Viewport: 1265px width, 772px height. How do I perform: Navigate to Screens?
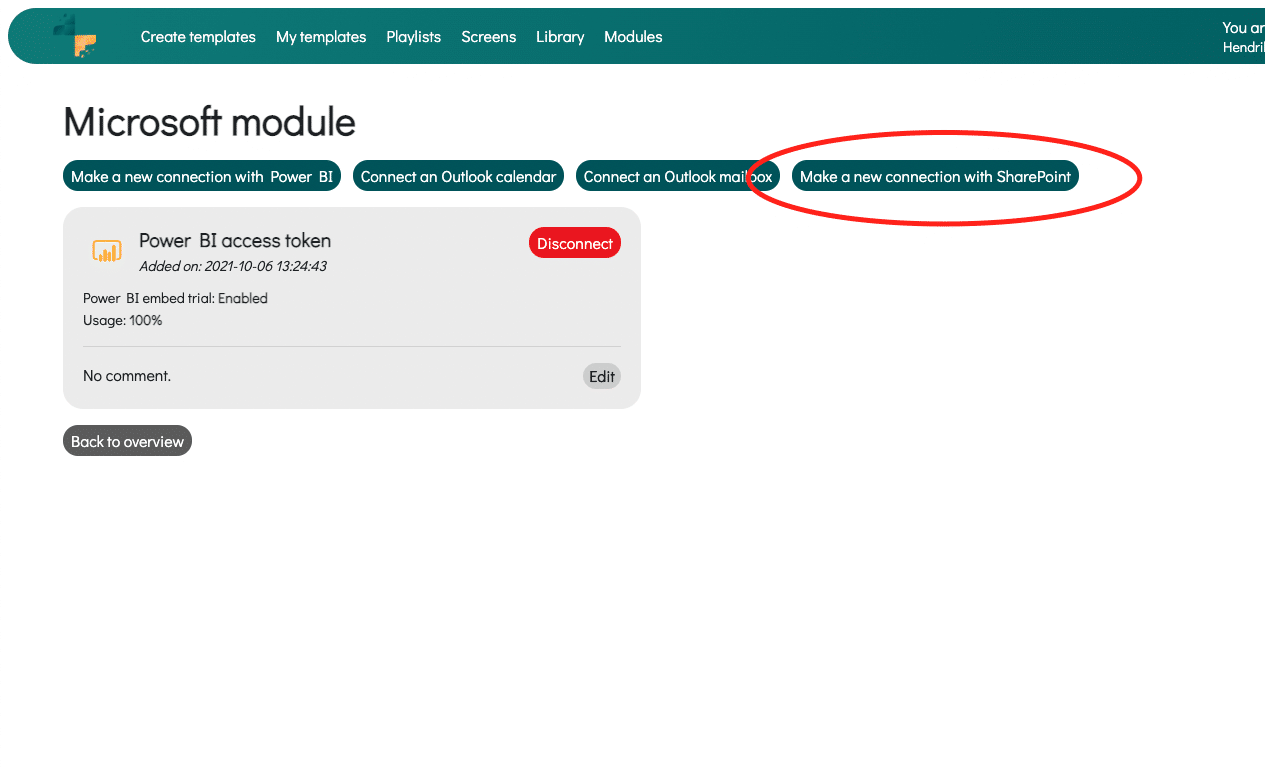489,37
